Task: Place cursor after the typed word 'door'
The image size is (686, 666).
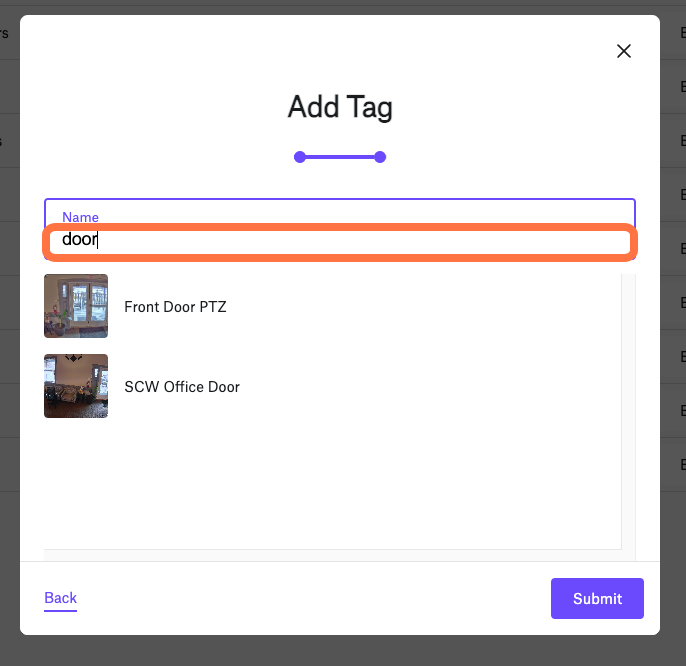Action: point(98,239)
